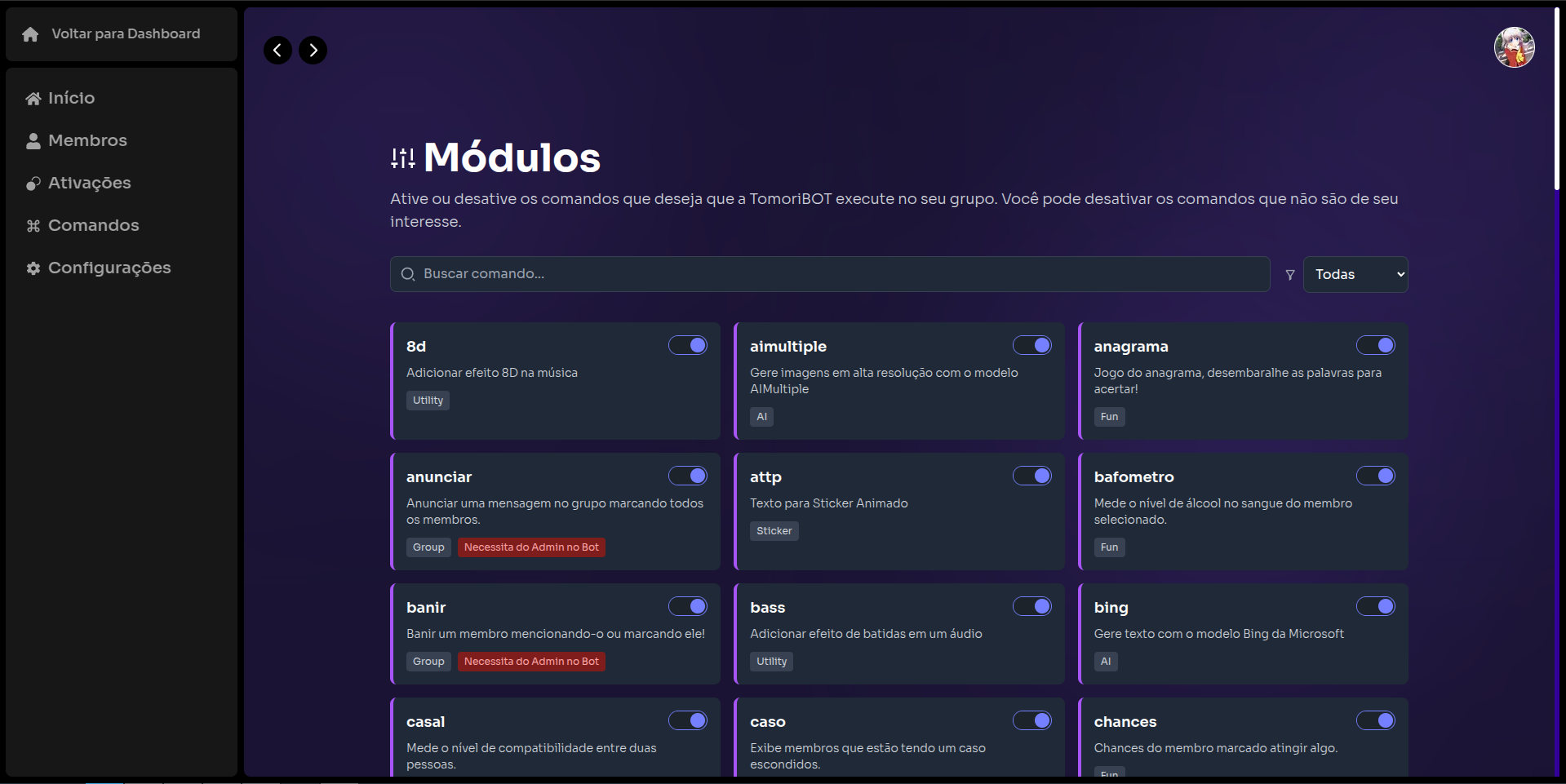Click the home icon beside Voltar para Dashboard

(x=30, y=34)
